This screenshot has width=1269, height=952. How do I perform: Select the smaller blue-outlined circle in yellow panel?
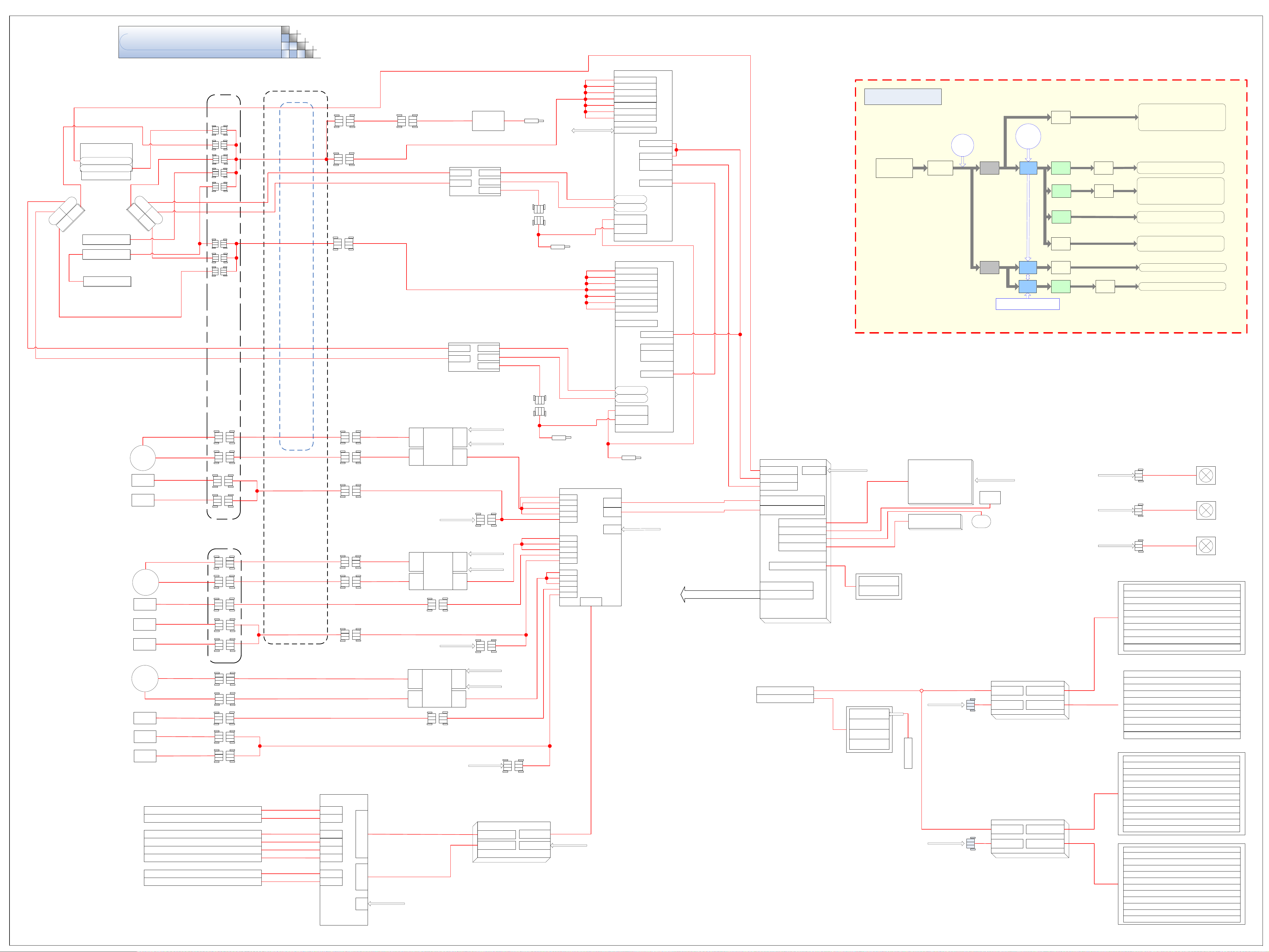[962, 145]
